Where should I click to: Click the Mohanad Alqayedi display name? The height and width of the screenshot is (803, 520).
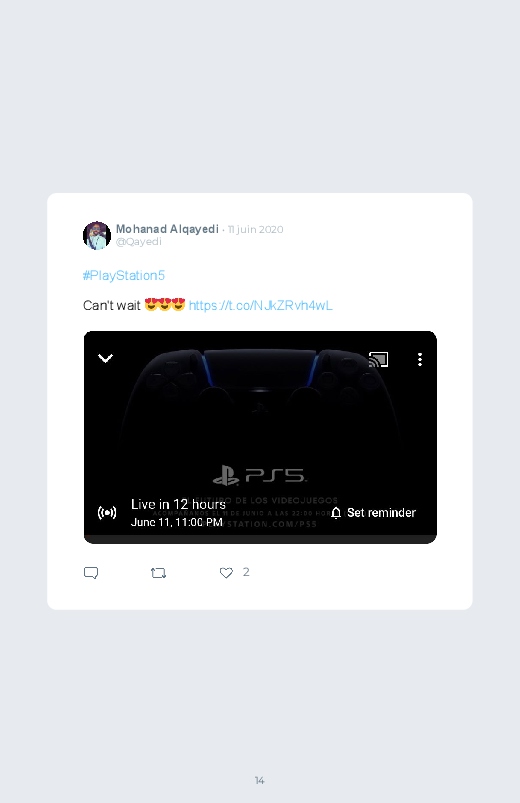coord(167,229)
